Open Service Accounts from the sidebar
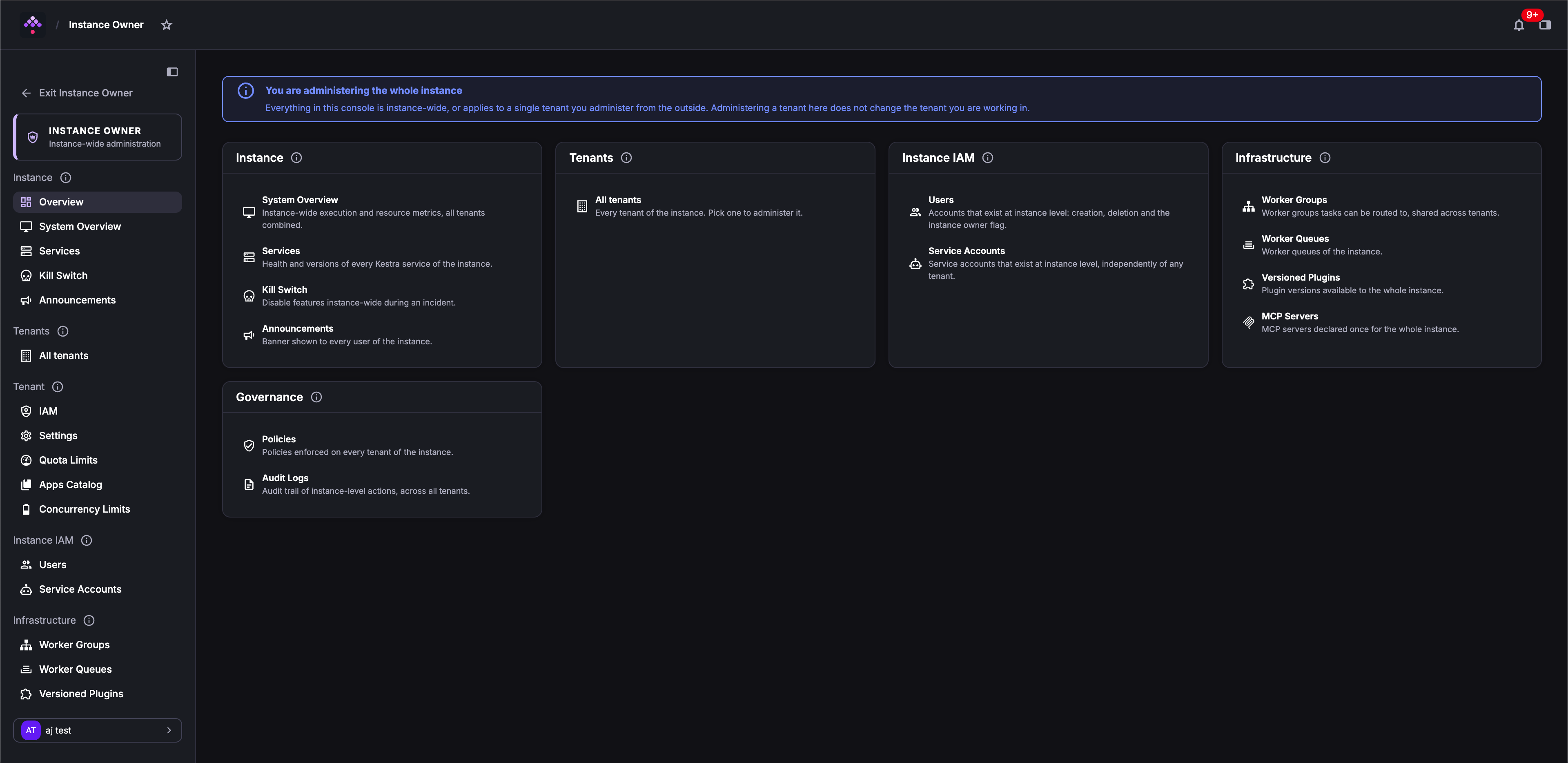 pyautogui.click(x=98, y=589)
